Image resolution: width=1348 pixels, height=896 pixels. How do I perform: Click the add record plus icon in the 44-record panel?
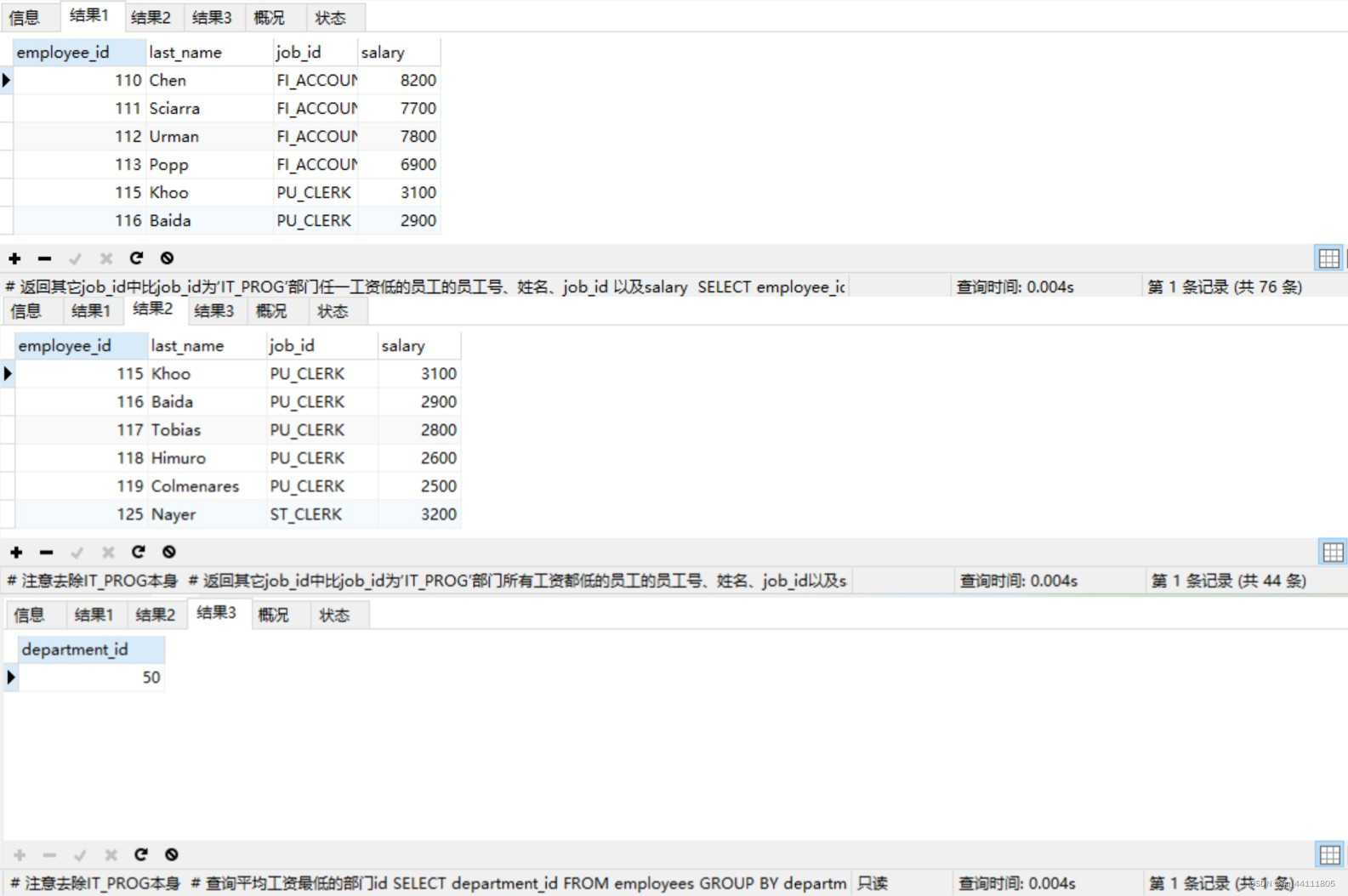16,553
